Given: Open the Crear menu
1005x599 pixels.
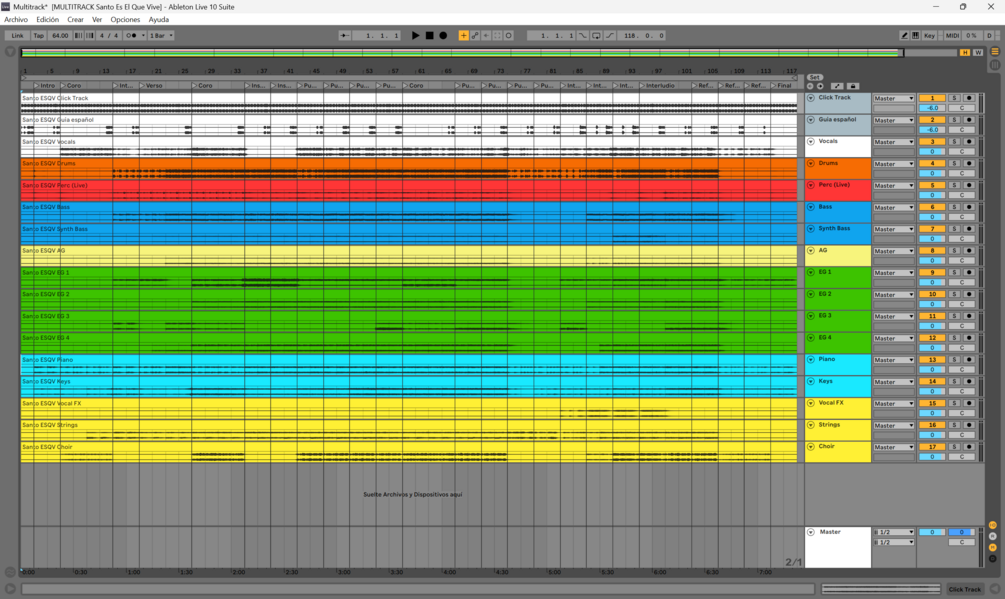Looking at the screenshot, I should (x=76, y=20).
